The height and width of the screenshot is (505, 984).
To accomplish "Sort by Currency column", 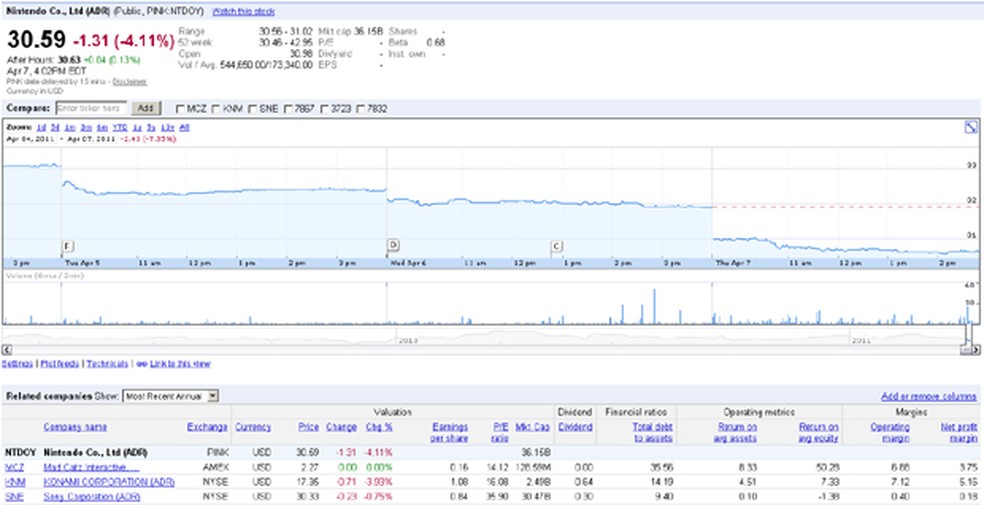I will point(253,427).
